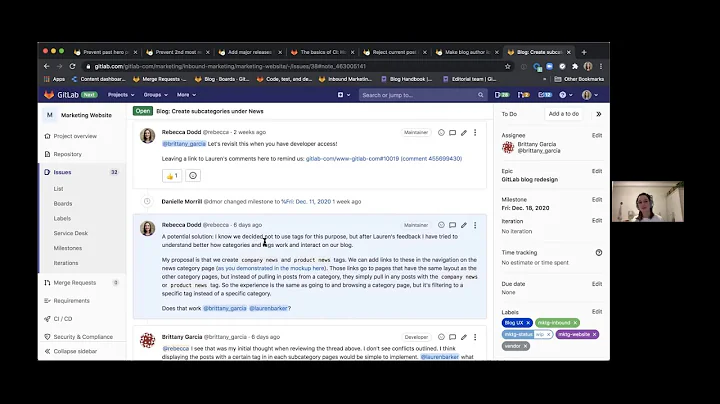
Task: Remove the mktg-inbound label
Action: (575, 323)
